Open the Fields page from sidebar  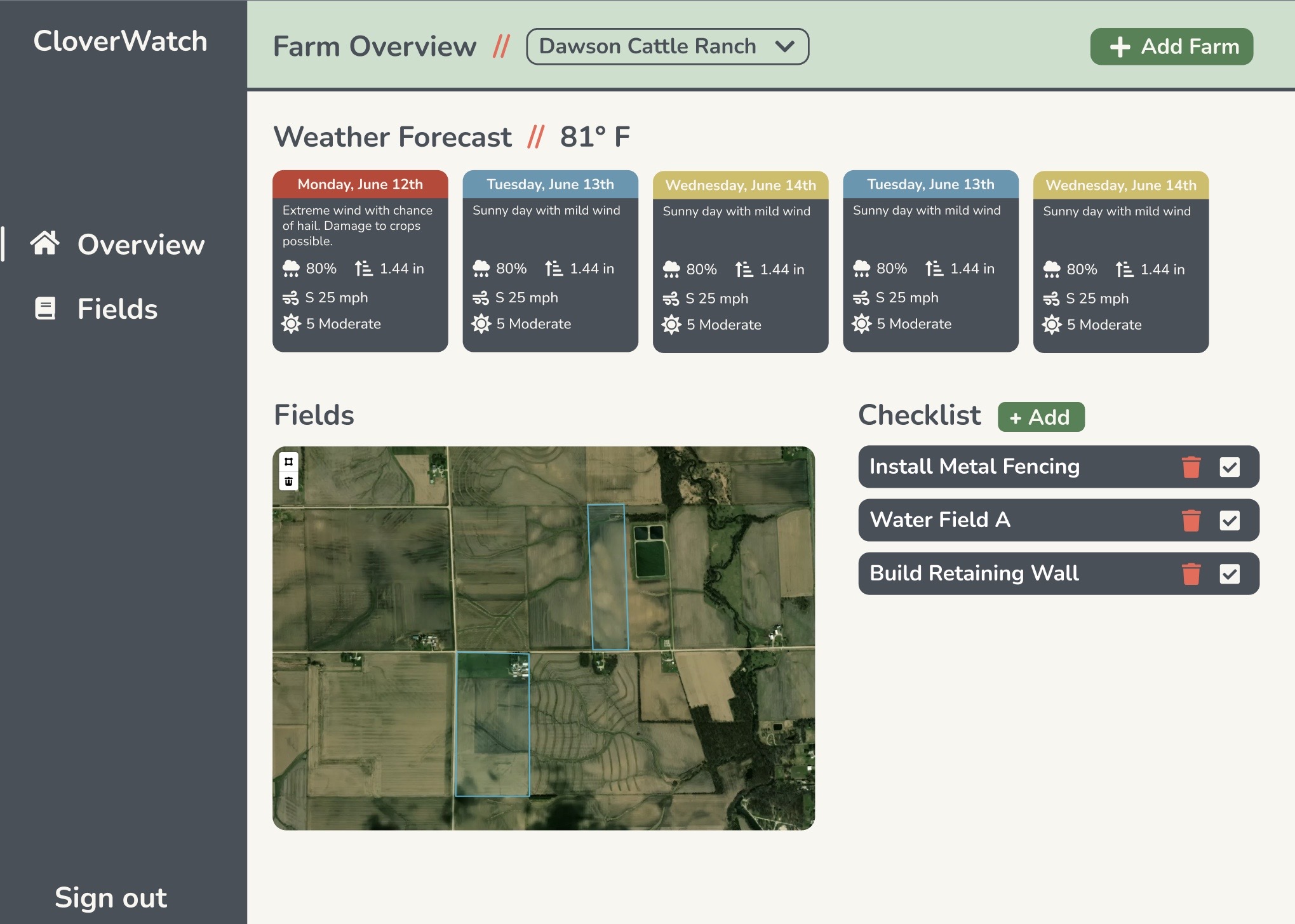[117, 309]
